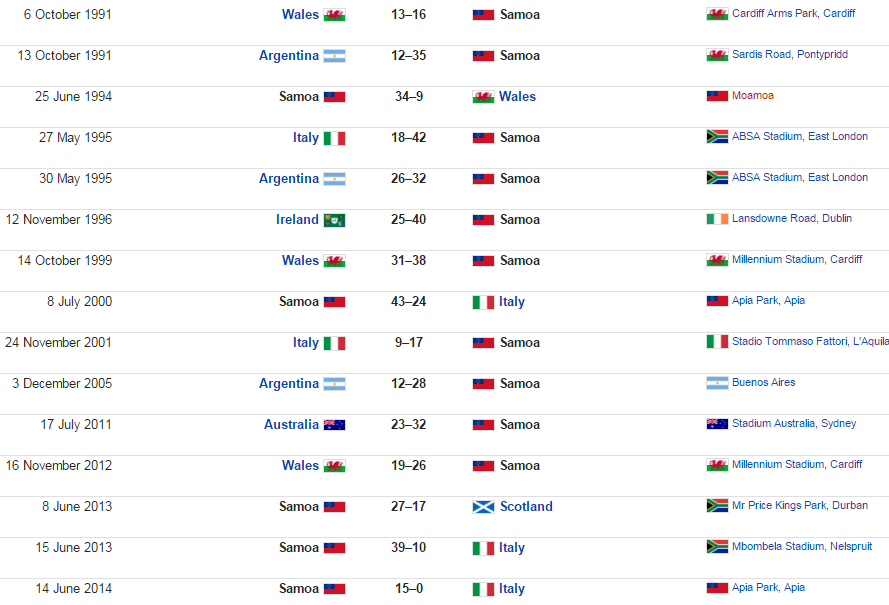Follow the Sardis Road venue link
889x605 pixels.
[761, 55]
